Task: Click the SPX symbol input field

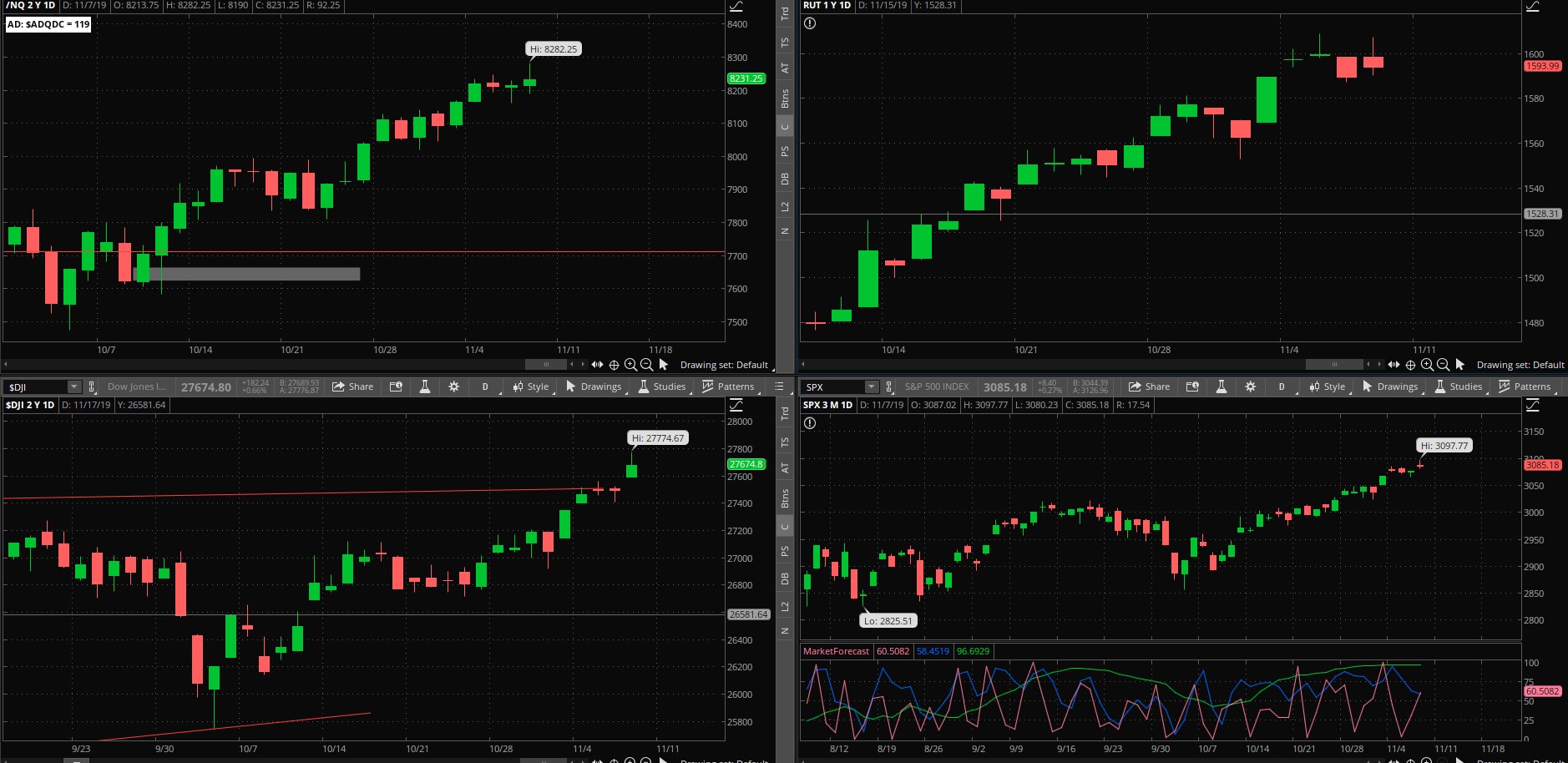Action: tap(832, 387)
